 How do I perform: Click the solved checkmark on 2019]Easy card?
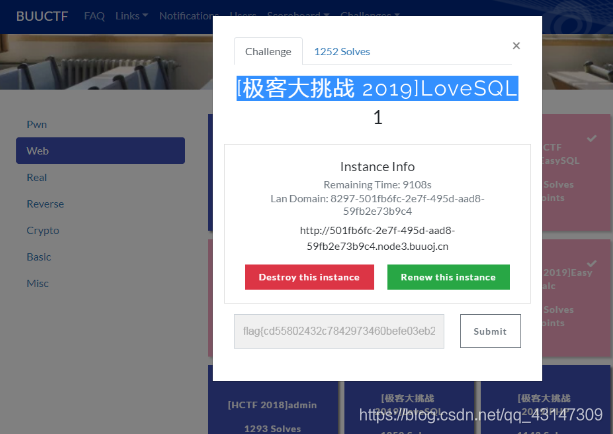(x=591, y=263)
